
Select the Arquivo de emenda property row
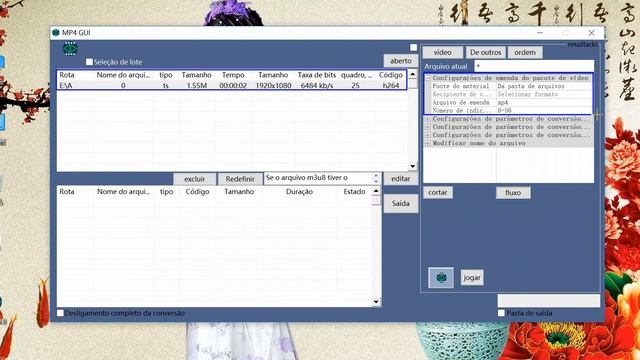coord(460,102)
